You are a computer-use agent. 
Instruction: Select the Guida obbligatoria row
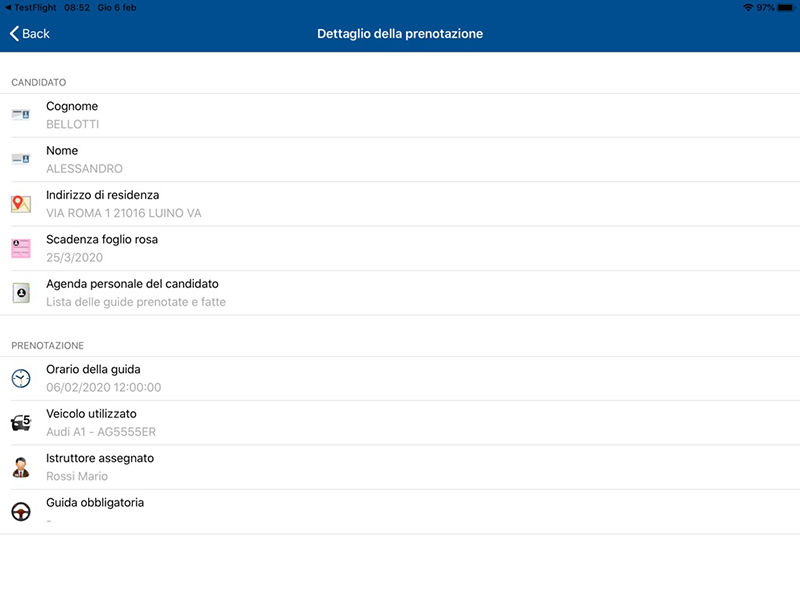pos(400,511)
